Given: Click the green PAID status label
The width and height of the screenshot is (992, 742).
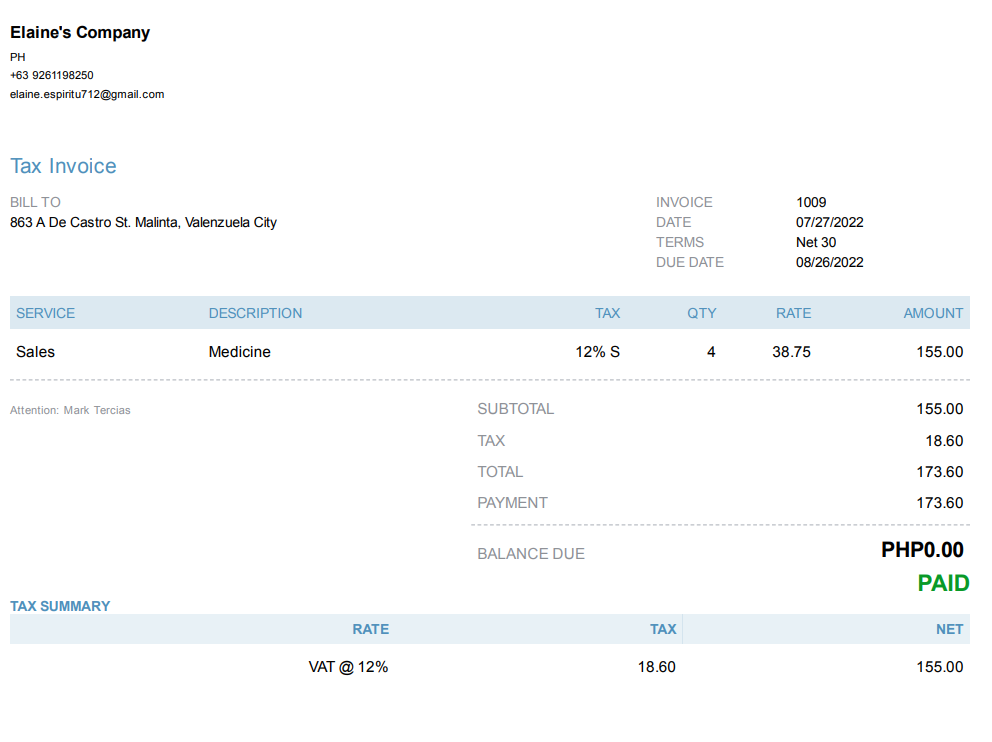Looking at the screenshot, I should (943, 583).
